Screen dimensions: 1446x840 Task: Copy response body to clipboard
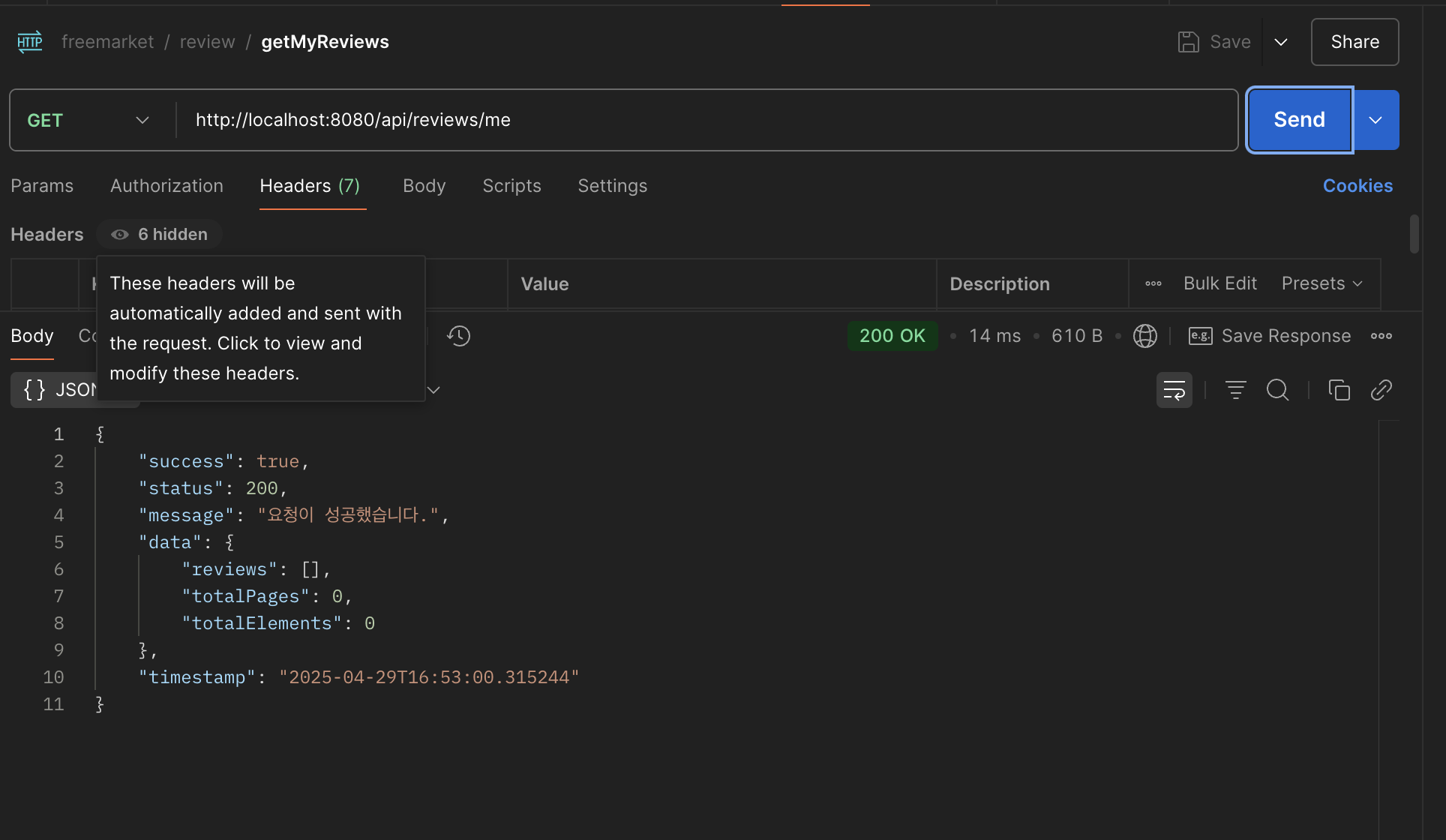pos(1339,390)
